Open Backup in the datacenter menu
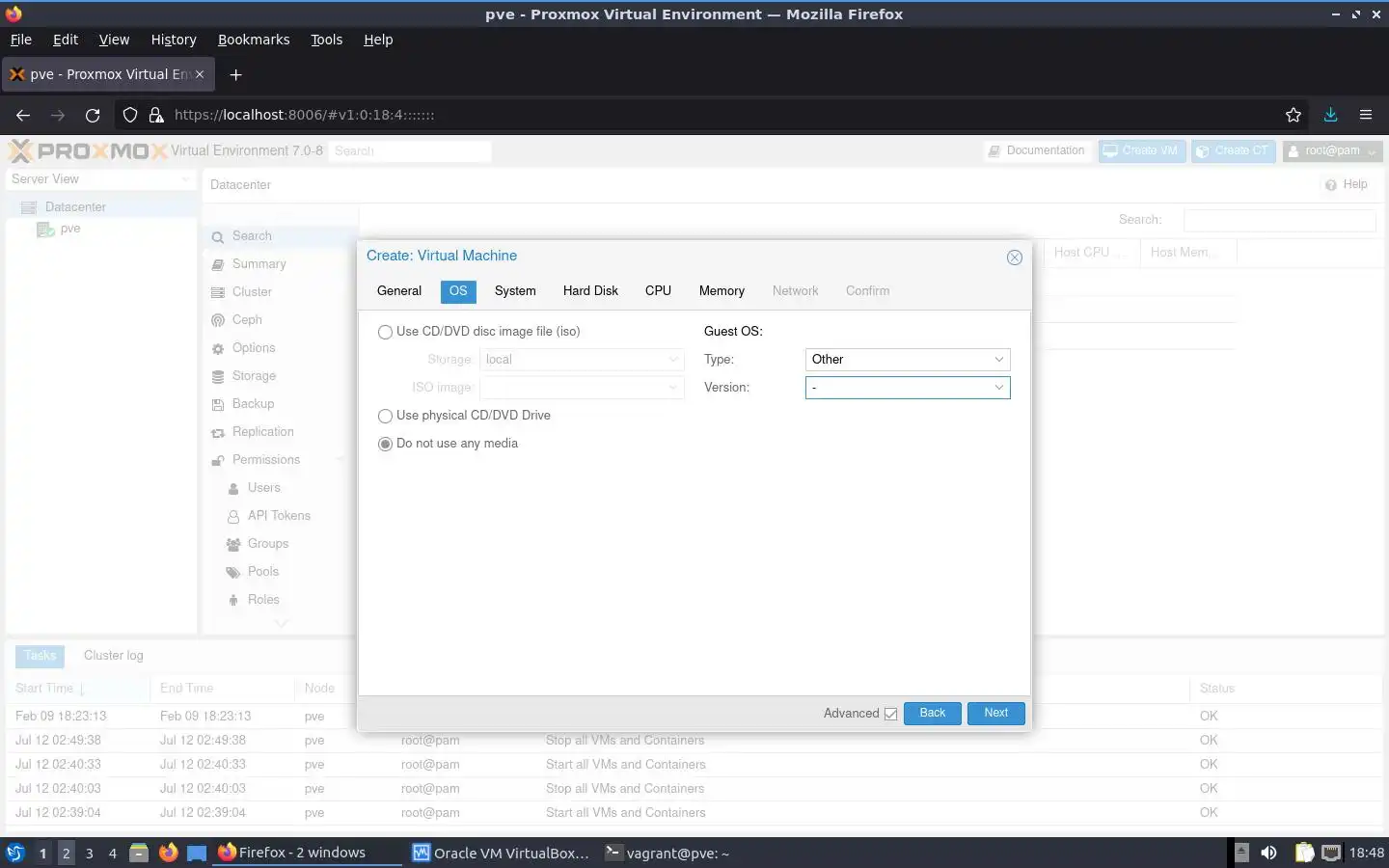 pos(253,404)
